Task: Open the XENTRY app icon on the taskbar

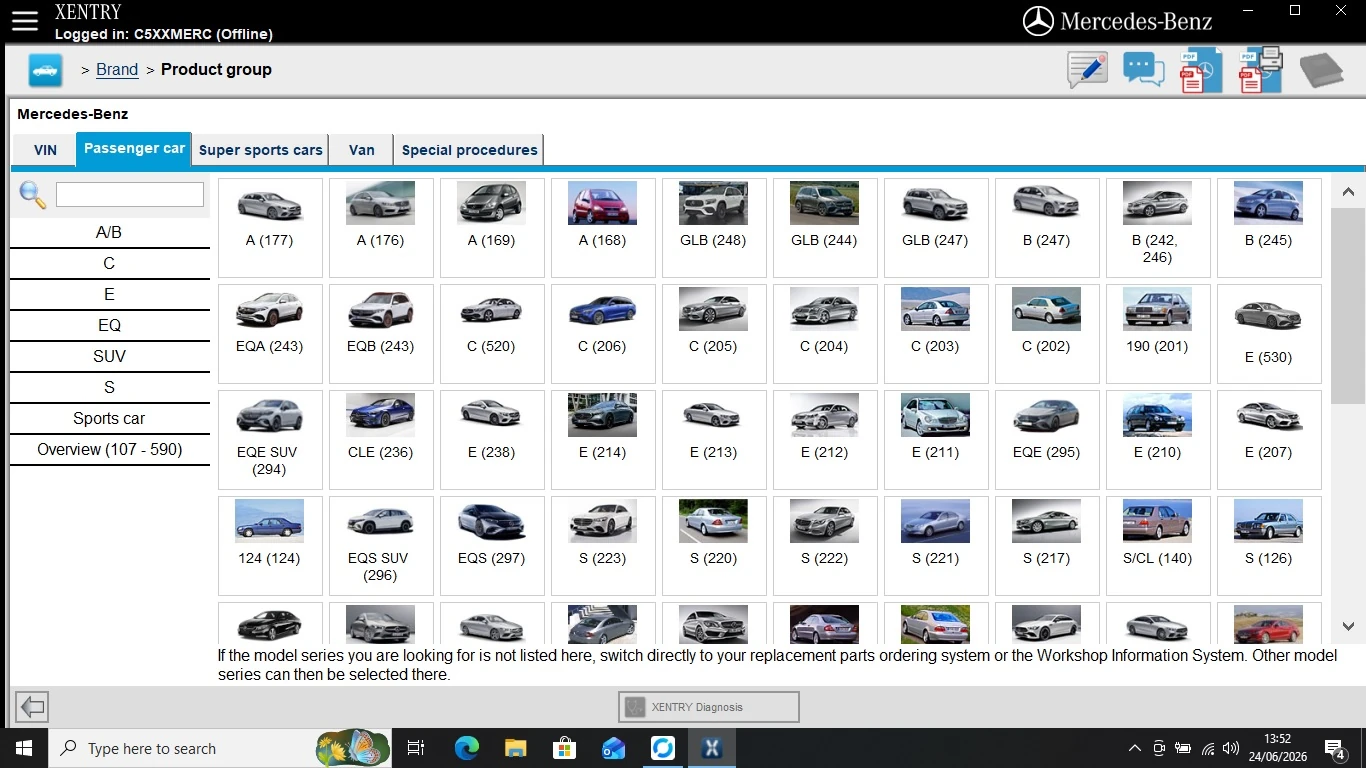Action: pos(711,748)
